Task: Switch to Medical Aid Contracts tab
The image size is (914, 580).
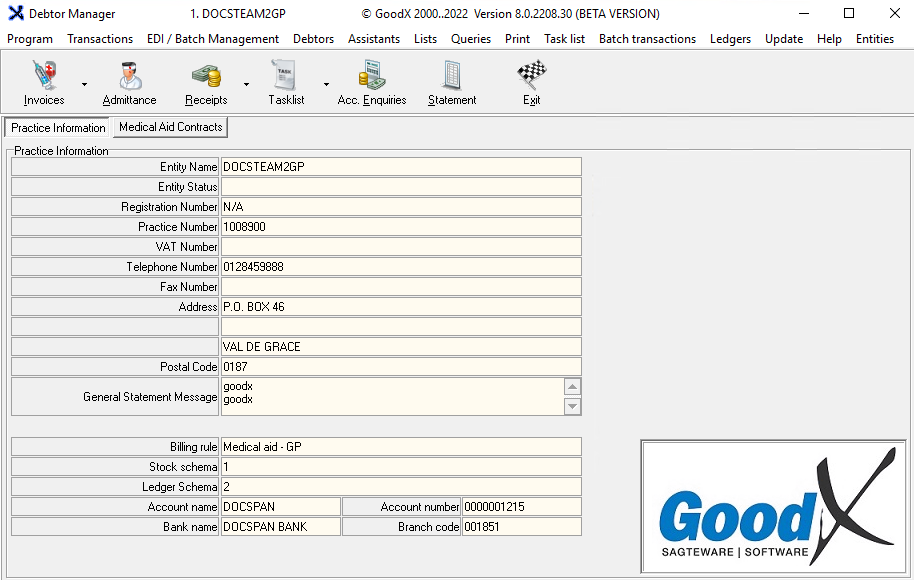Action: (170, 127)
